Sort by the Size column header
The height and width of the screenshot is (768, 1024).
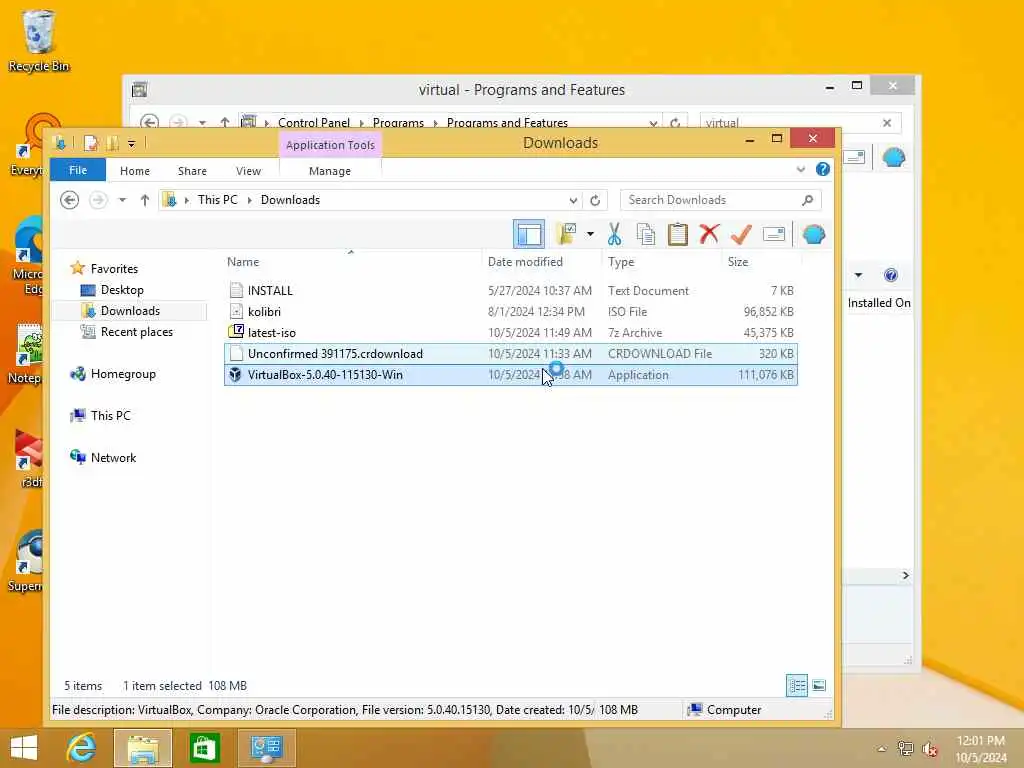761,262
